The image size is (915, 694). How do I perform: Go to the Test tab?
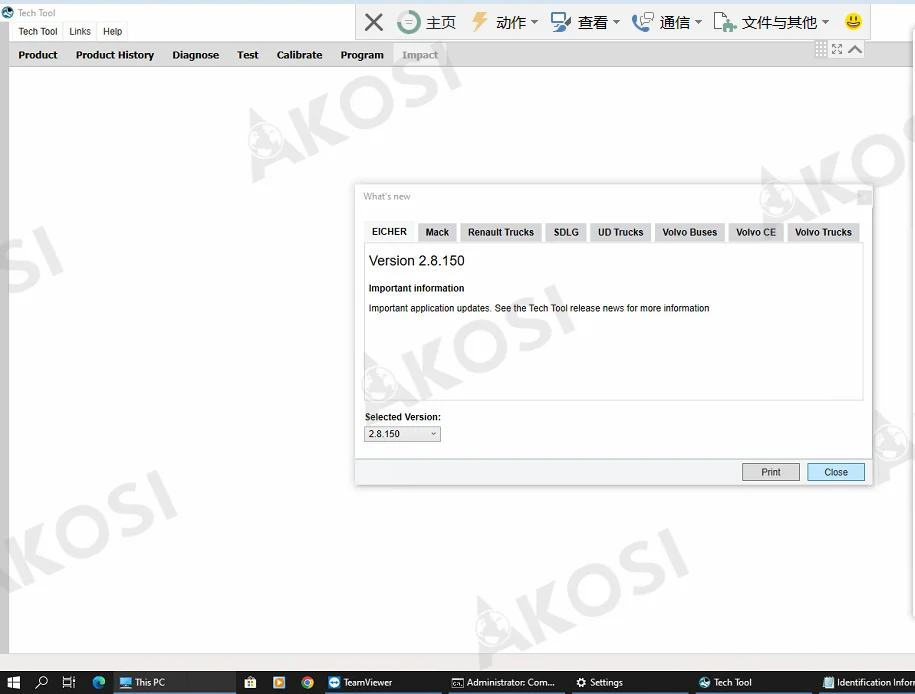(x=247, y=55)
